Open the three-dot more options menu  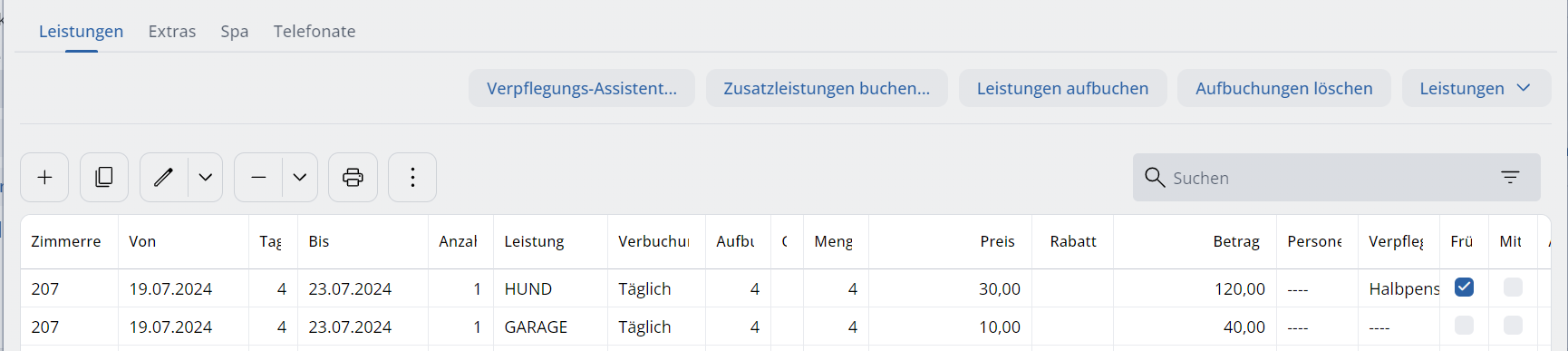pos(412,178)
